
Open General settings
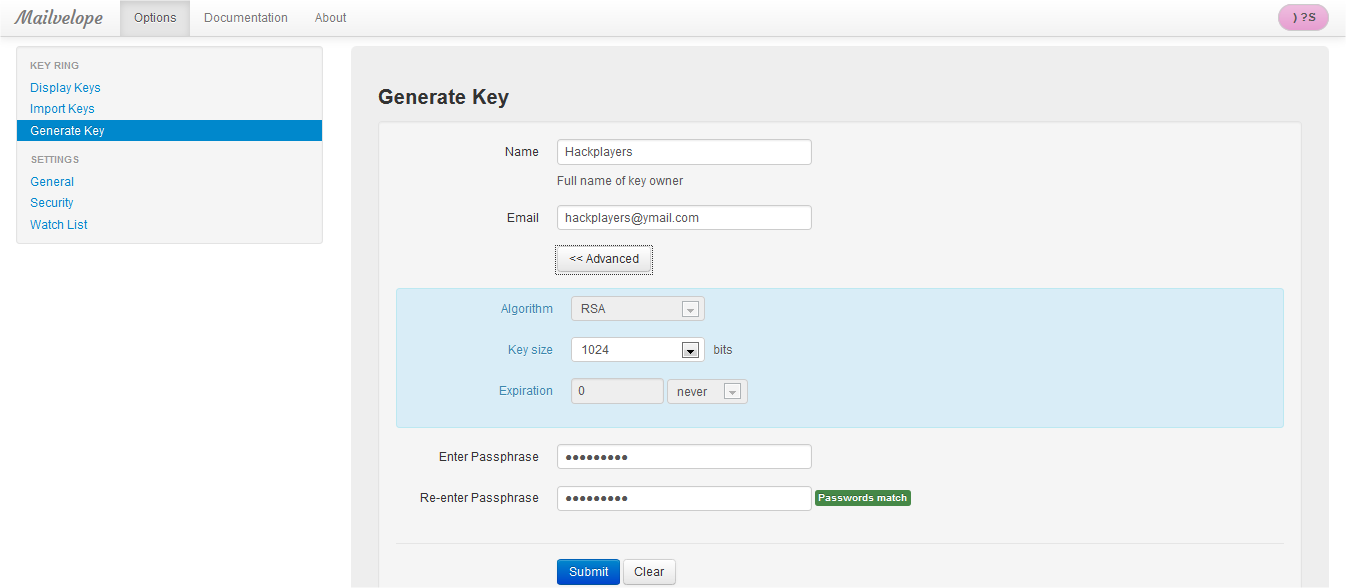point(52,182)
